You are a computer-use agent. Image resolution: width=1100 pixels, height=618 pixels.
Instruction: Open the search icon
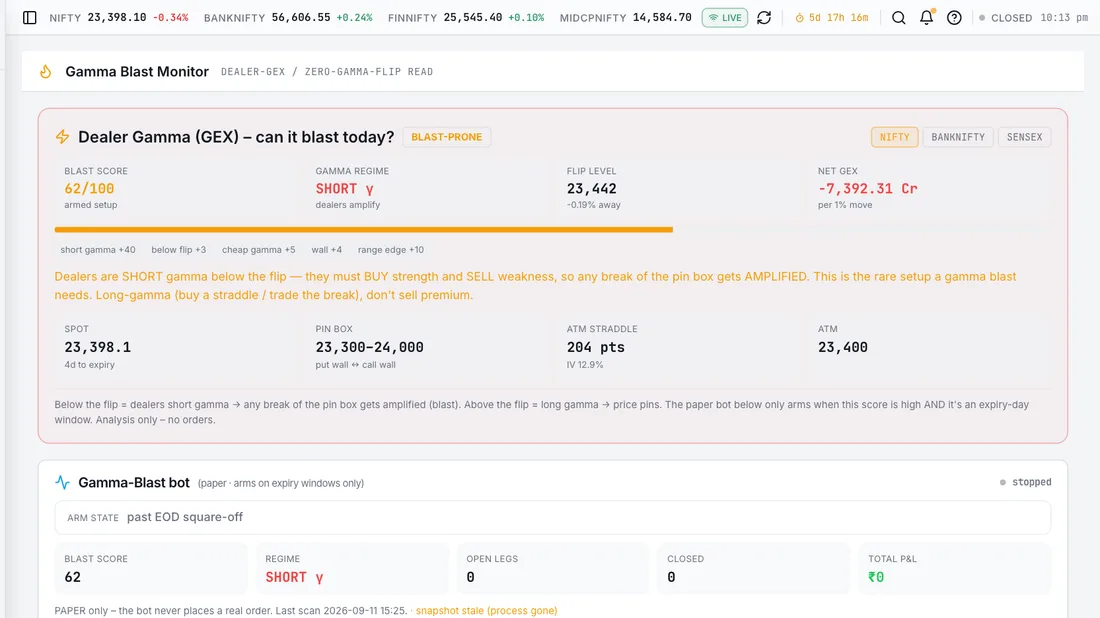click(899, 18)
